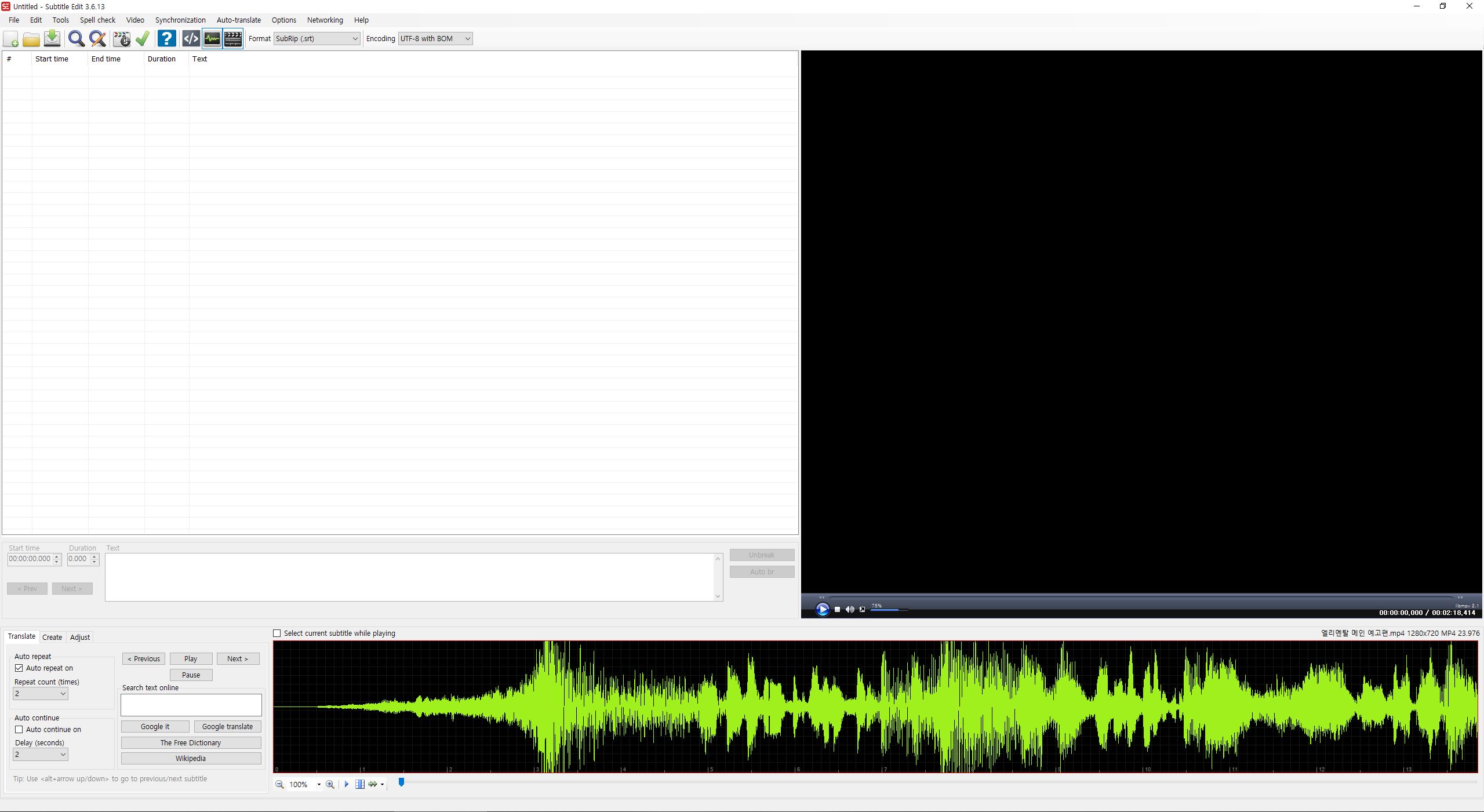
Task: Switch to the Create tab
Action: click(52, 637)
